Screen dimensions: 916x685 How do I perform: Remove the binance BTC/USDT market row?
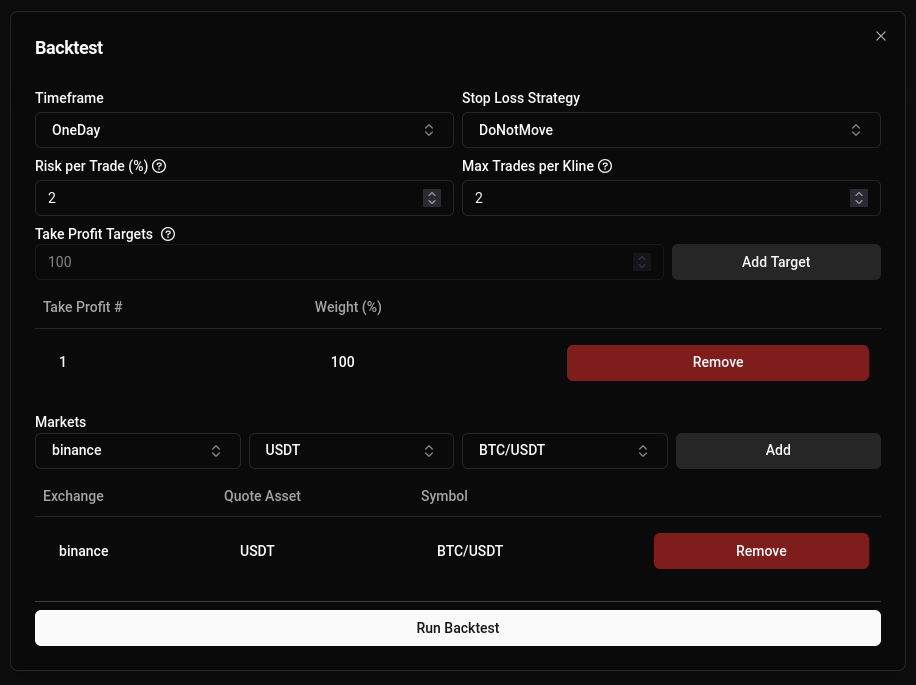[761, 551]
